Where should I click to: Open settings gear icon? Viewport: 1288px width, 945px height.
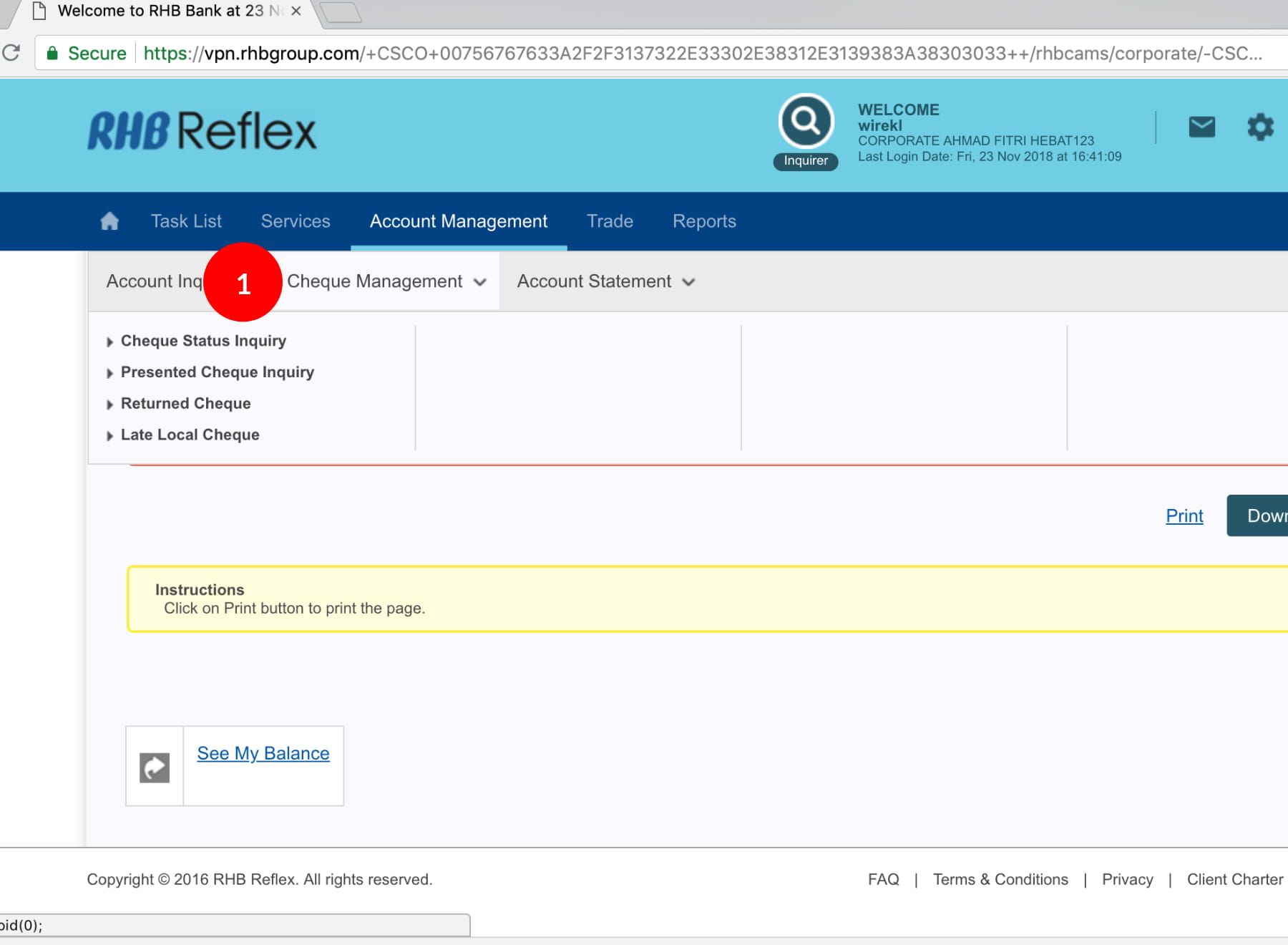[x=1260, y=127]
